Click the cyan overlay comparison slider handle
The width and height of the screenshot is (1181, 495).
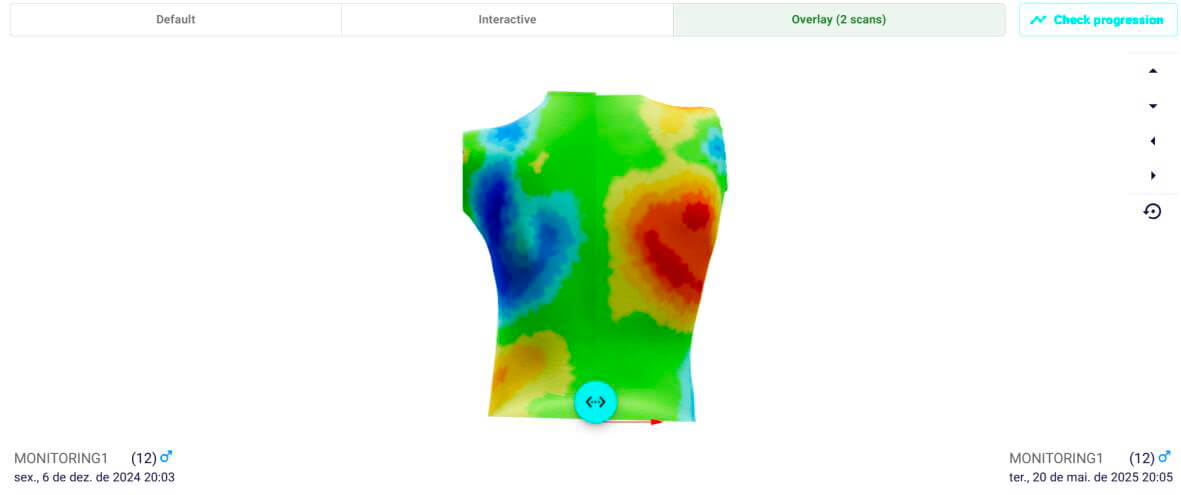click(596, 402)
